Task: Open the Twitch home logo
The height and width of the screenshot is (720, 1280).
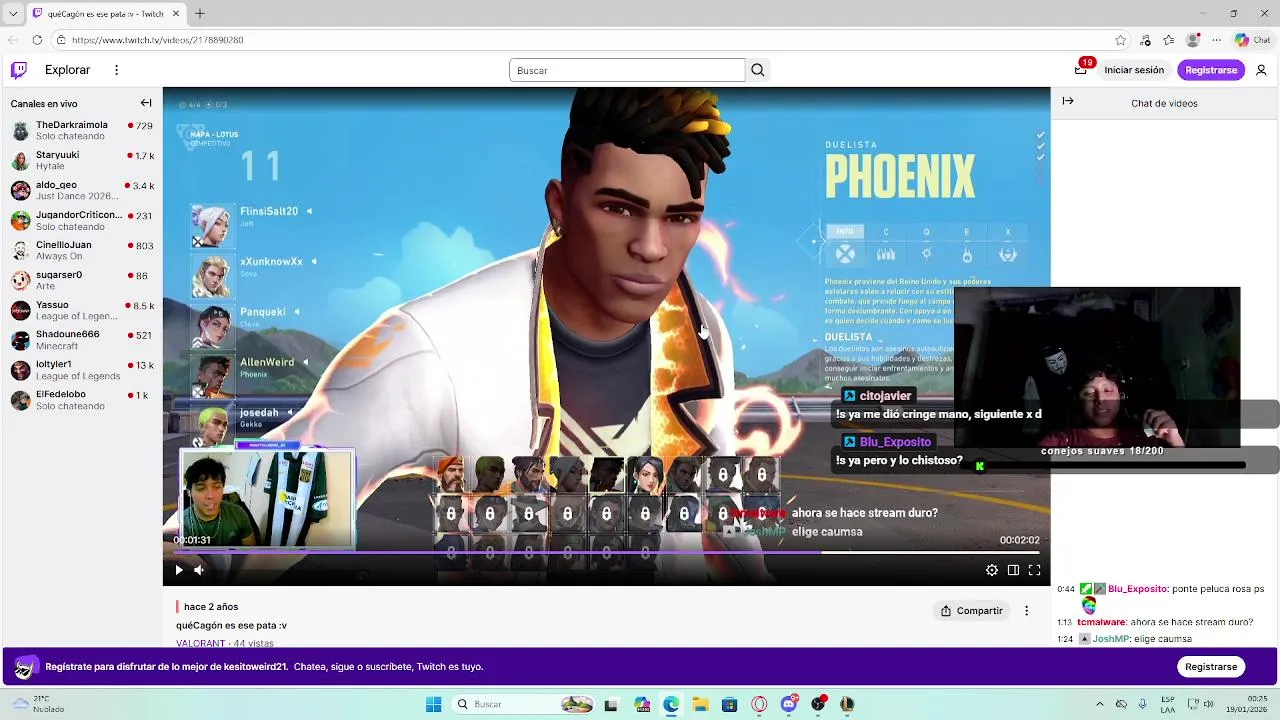Action: tap(19, 70)
